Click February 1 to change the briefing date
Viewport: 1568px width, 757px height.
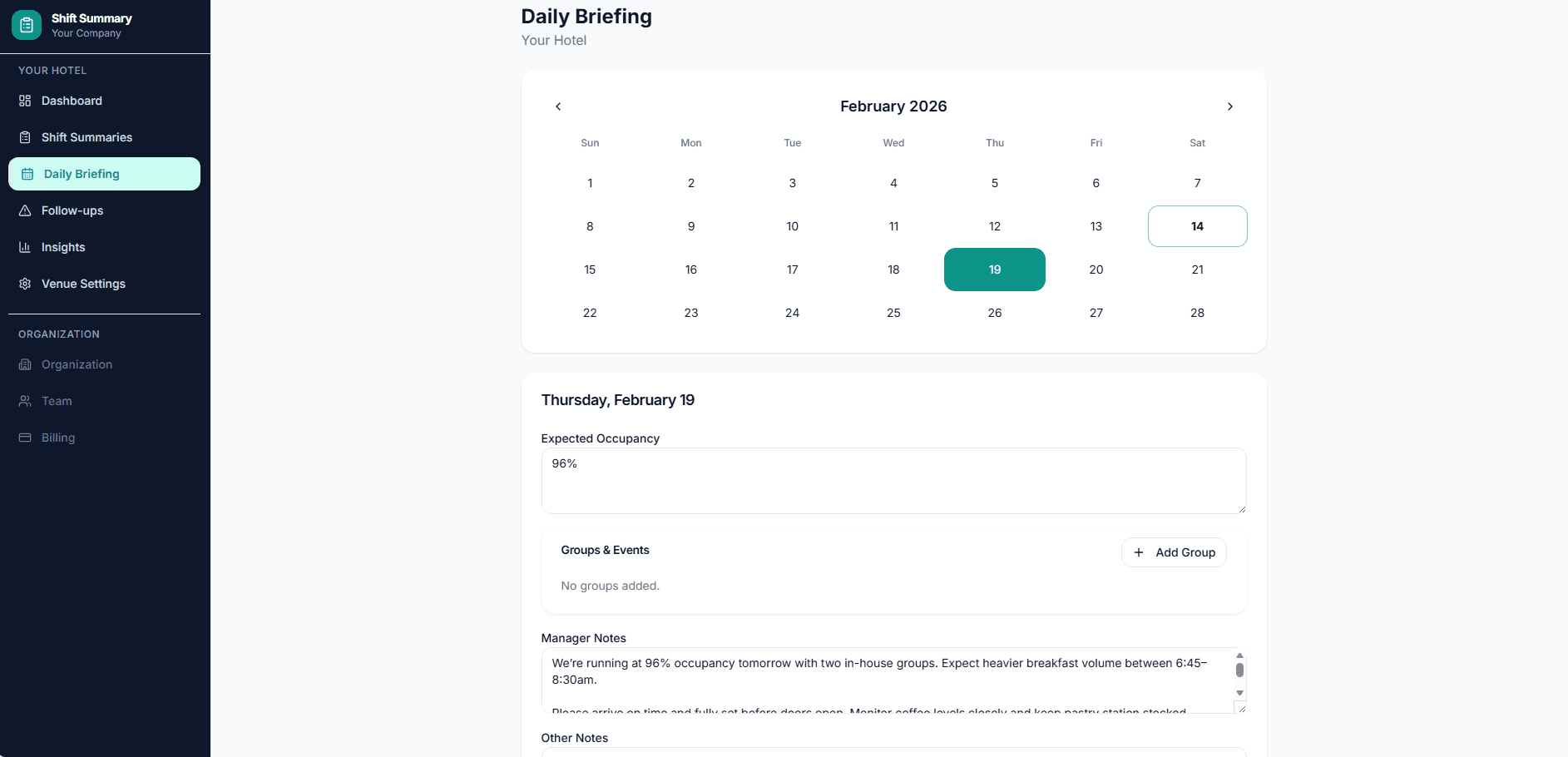(590, 183)
